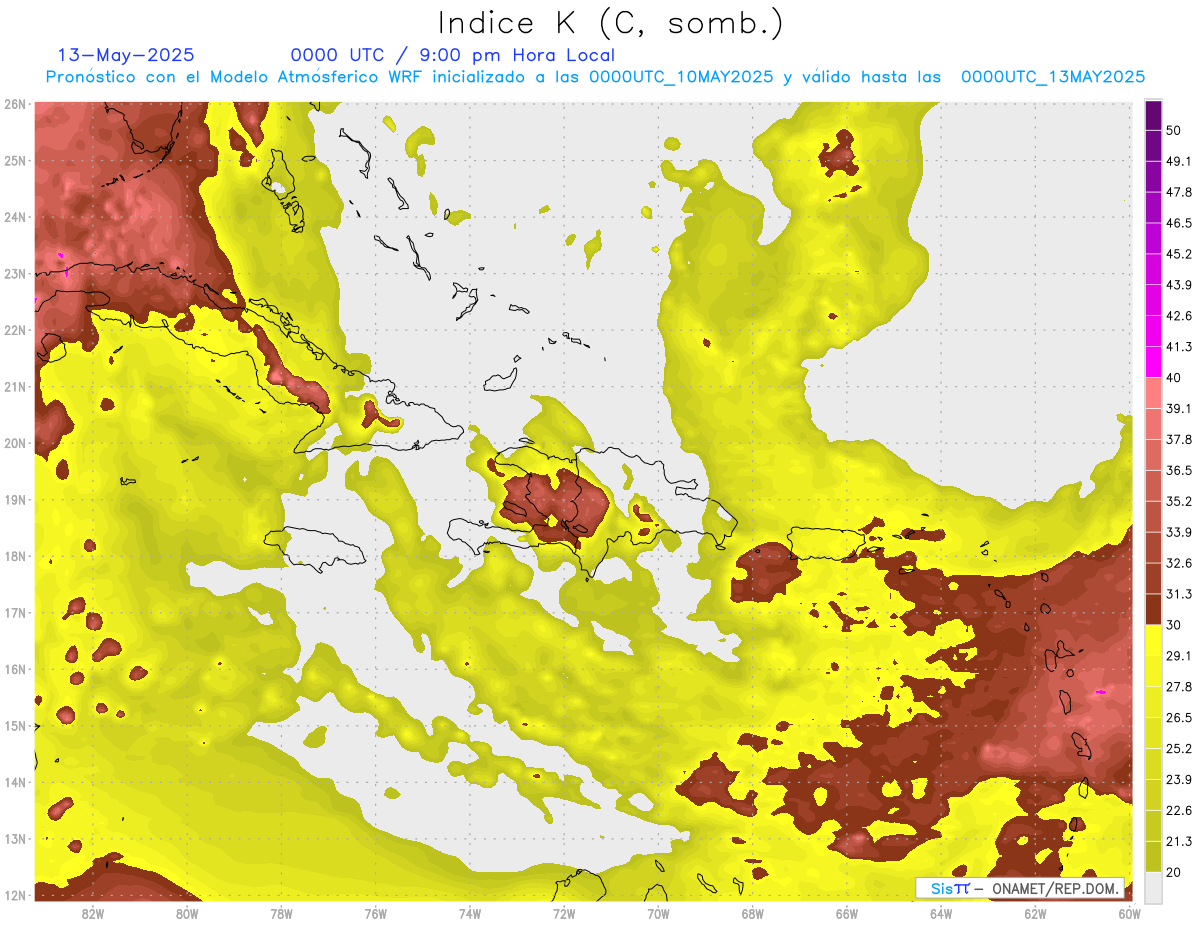Select the color scale value 33.9
This screenshot has width=1200, height=927.
[x=1180, y=532]
